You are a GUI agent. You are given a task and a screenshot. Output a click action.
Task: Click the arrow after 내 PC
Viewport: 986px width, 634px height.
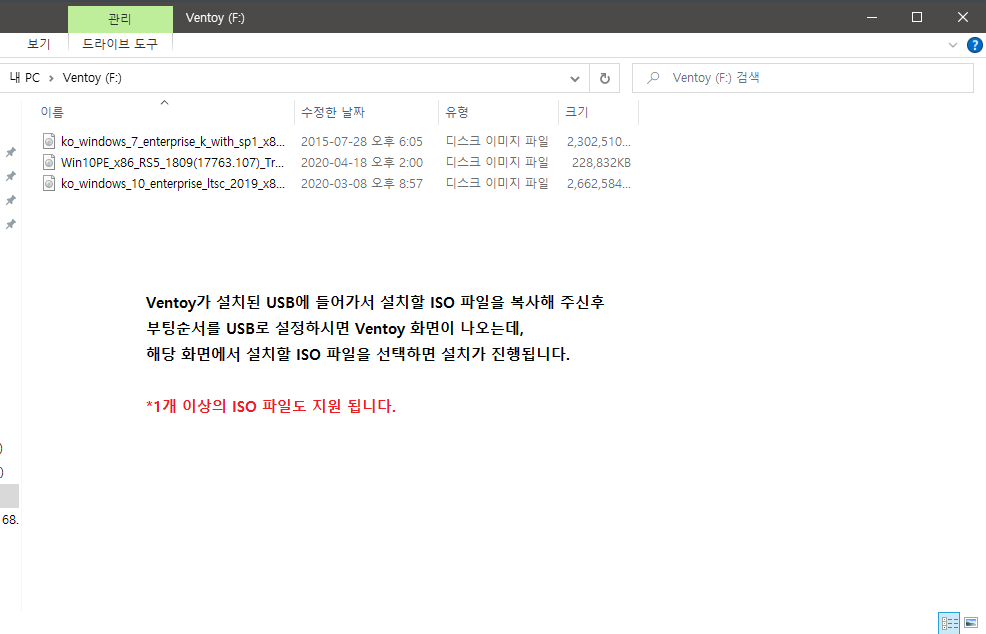(x=52, y=79)
